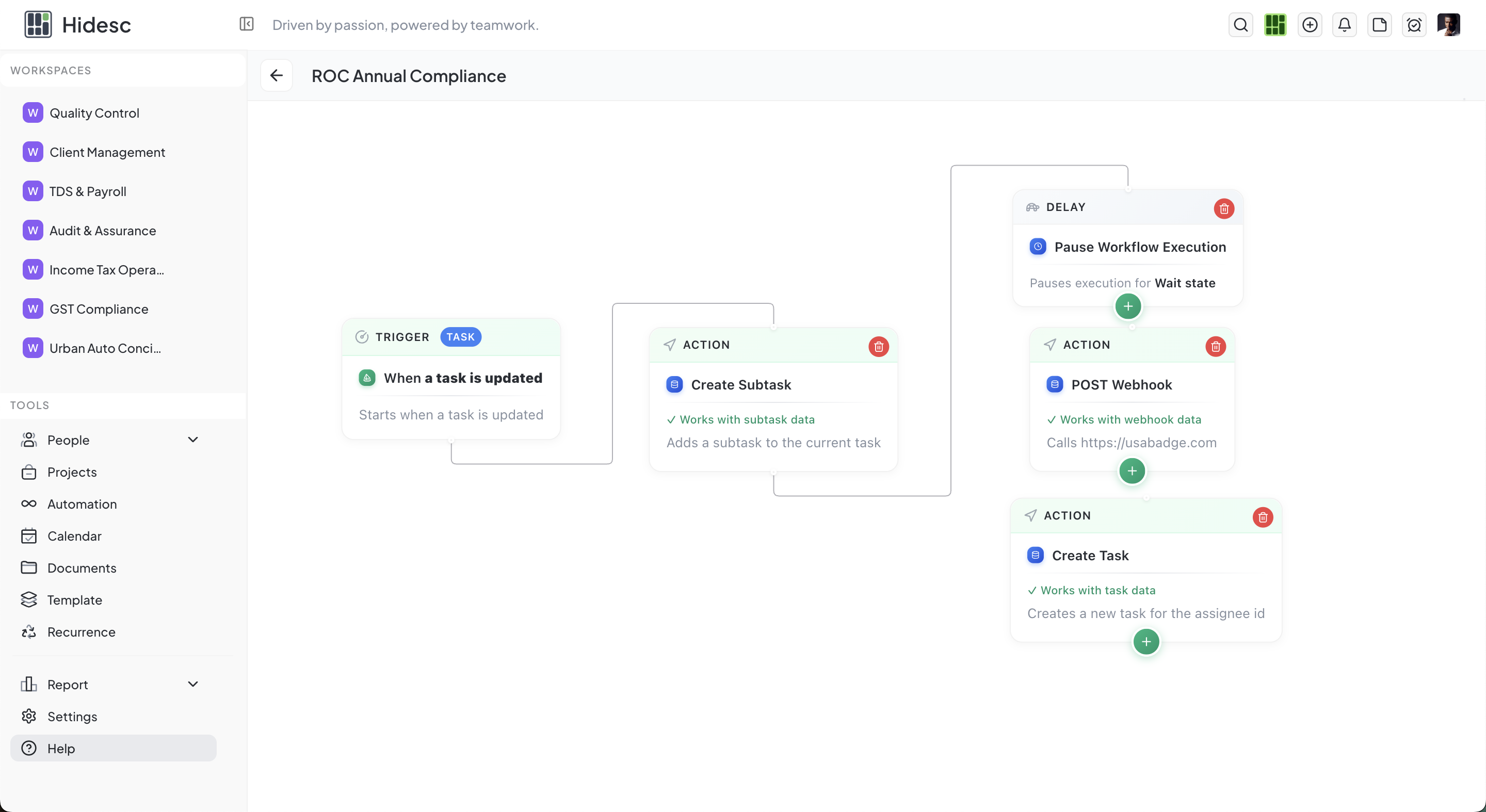The width and height of the screenshot is (1486, 812).
Task: Expand the Report section
Action: pyautogui.click(x=193, y=684)
